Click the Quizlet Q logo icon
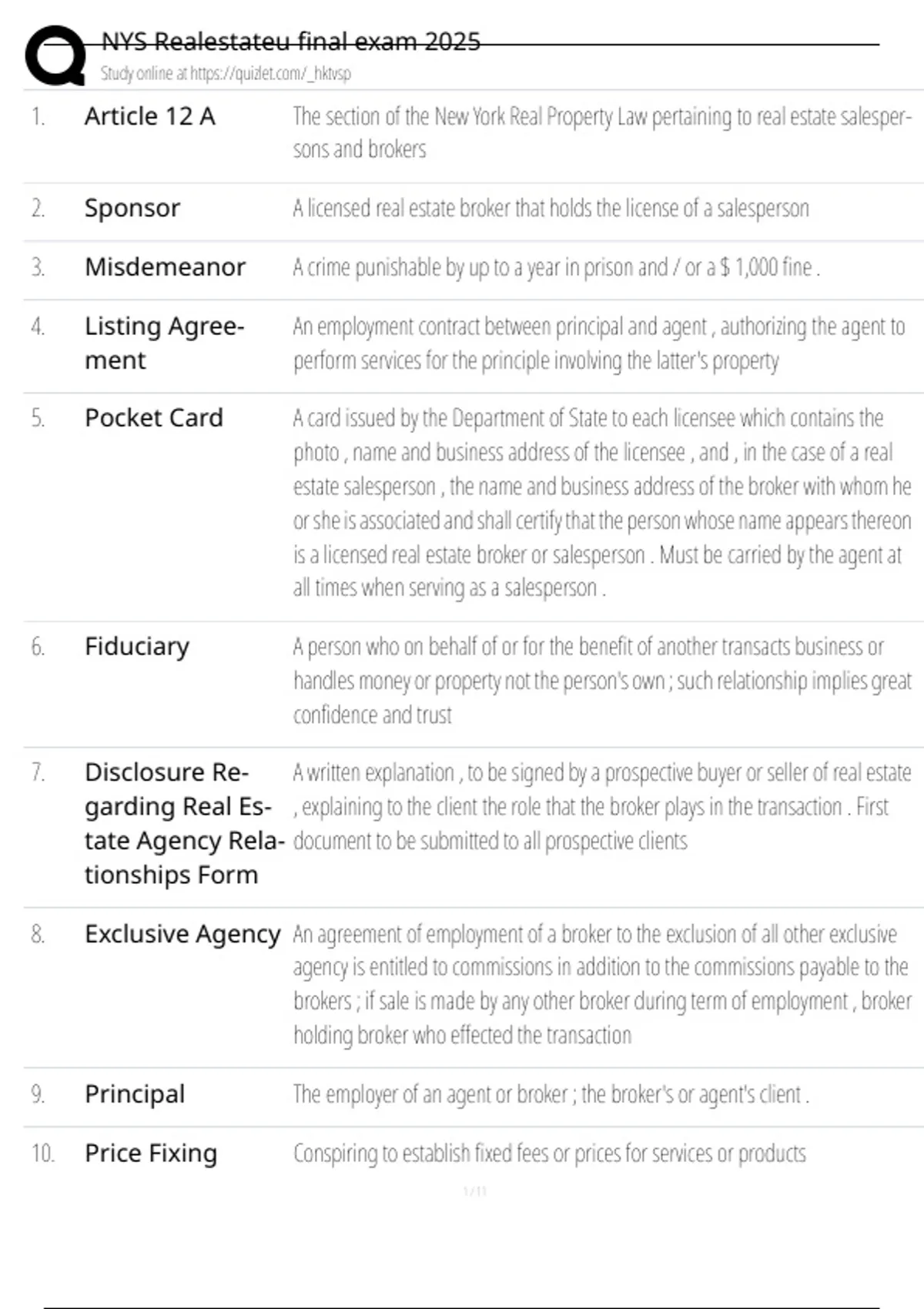This screenshot has width=924, height=1309. 55,55
